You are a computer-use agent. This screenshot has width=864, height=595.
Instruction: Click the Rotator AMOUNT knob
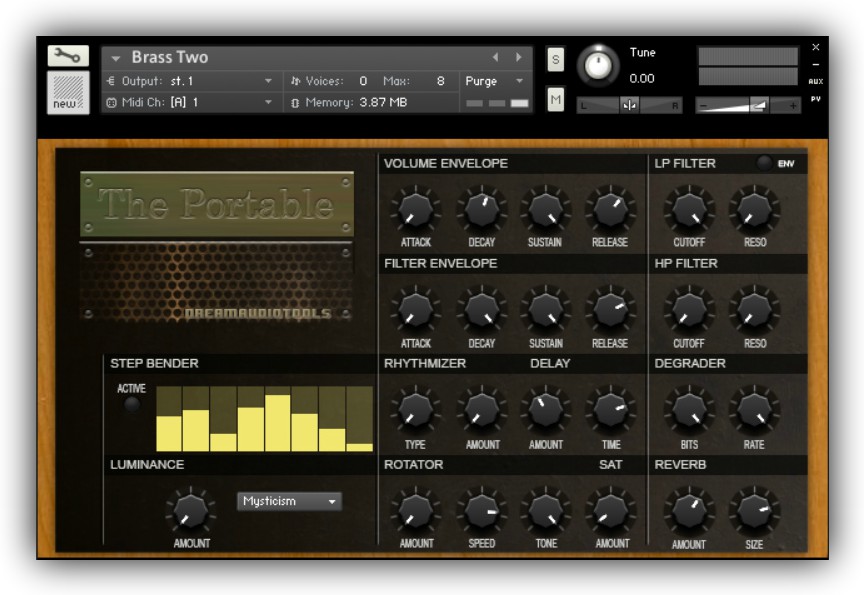point(415,512)
